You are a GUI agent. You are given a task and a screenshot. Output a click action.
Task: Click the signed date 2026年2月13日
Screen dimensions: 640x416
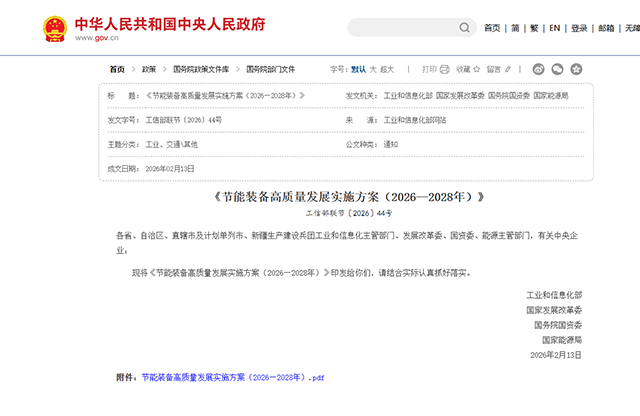(556, 355)
